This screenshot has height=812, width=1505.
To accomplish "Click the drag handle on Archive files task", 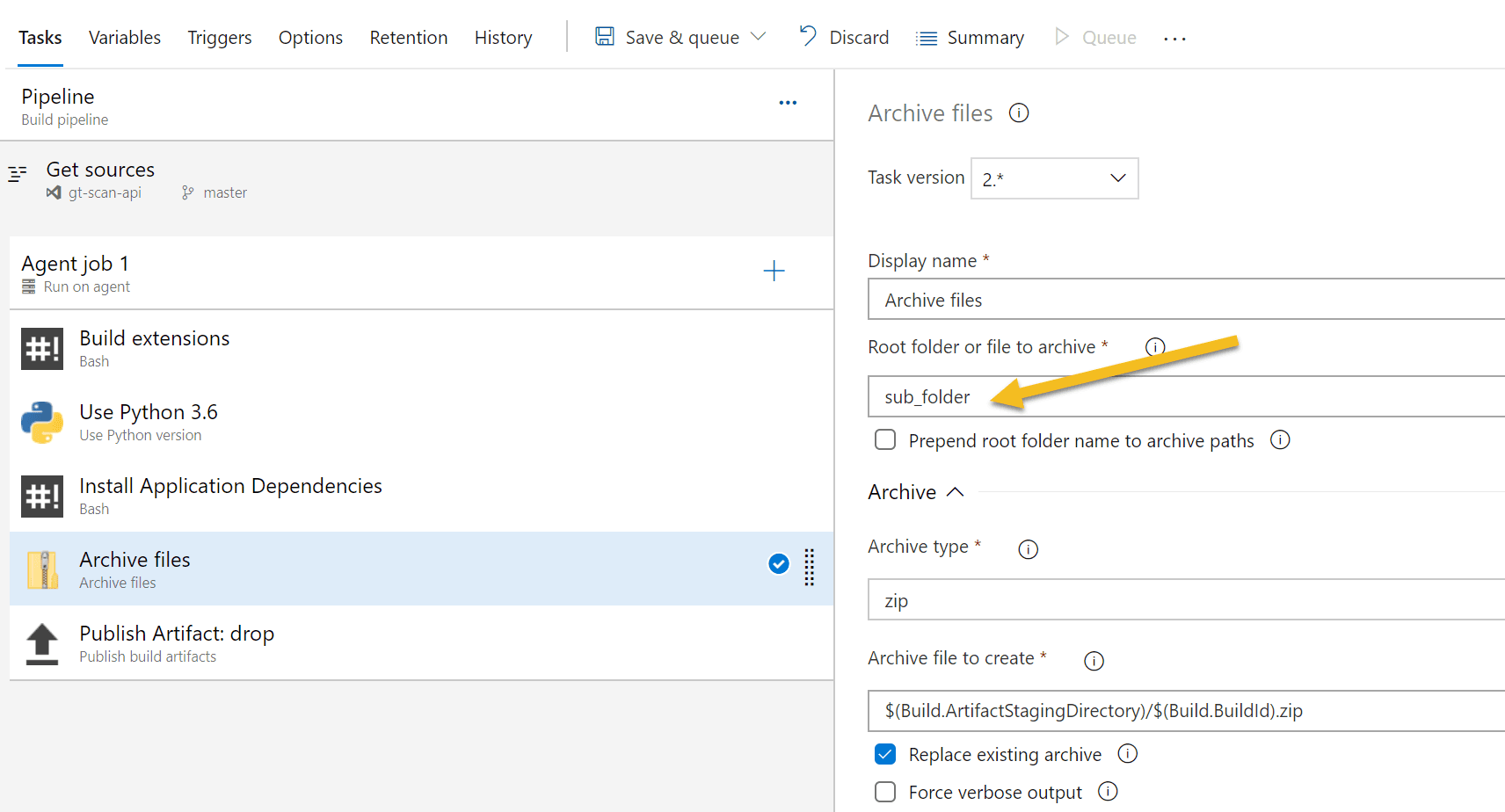I will (x=809, y=568).
